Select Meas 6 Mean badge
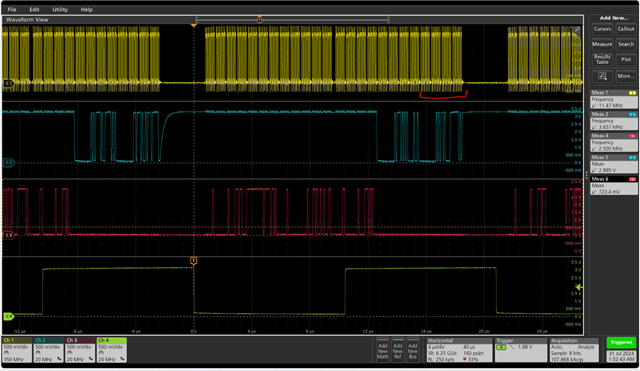This screenshot has width=640, height=371. coord(613,185)
